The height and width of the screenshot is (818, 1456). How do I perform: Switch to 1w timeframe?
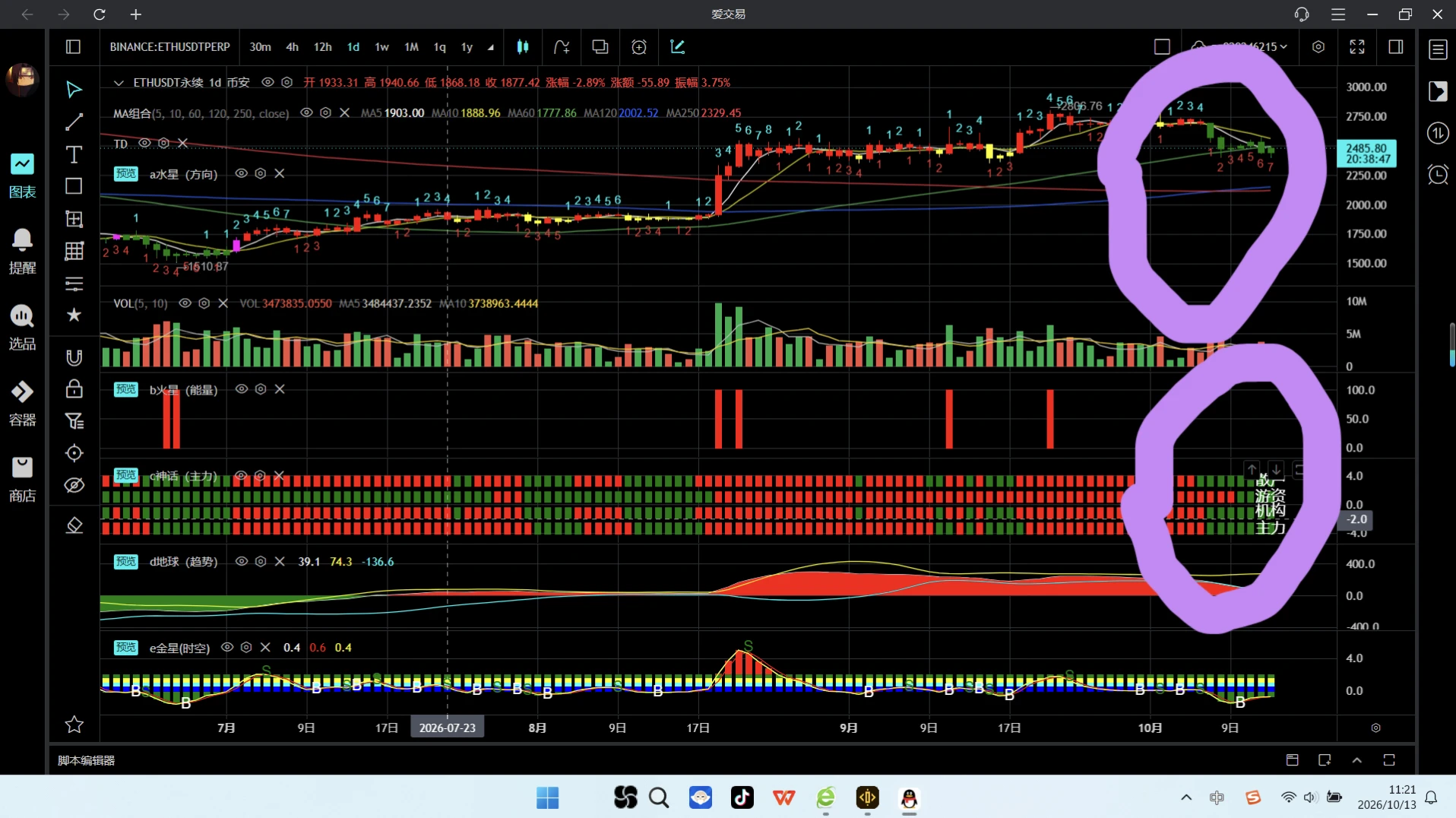tap(381, 47)
